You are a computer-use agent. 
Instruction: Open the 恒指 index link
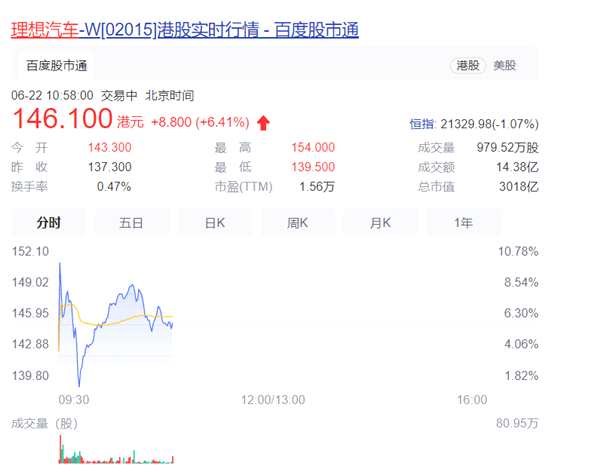pos(422,124)
